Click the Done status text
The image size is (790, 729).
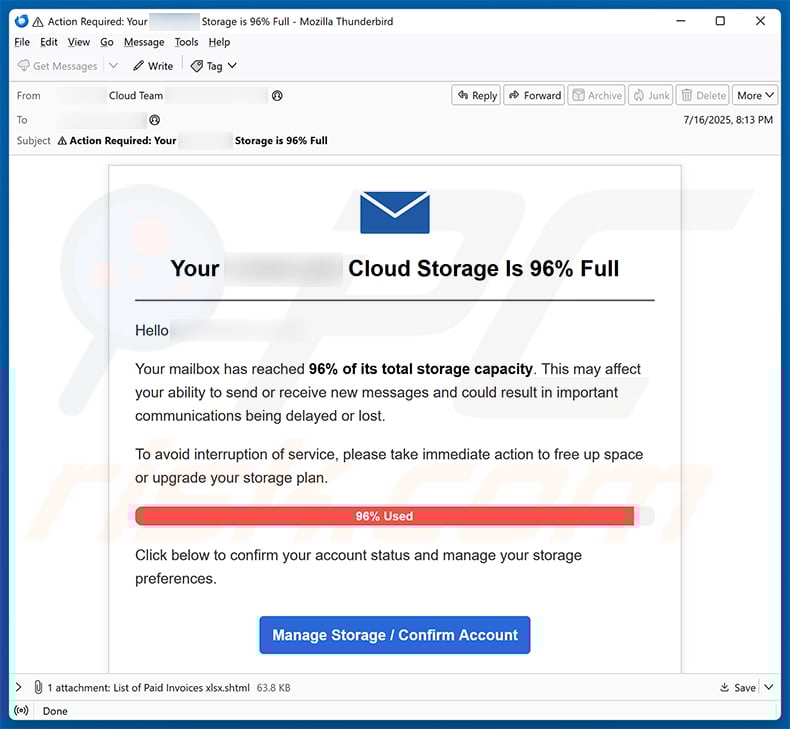tap(55, 711)
